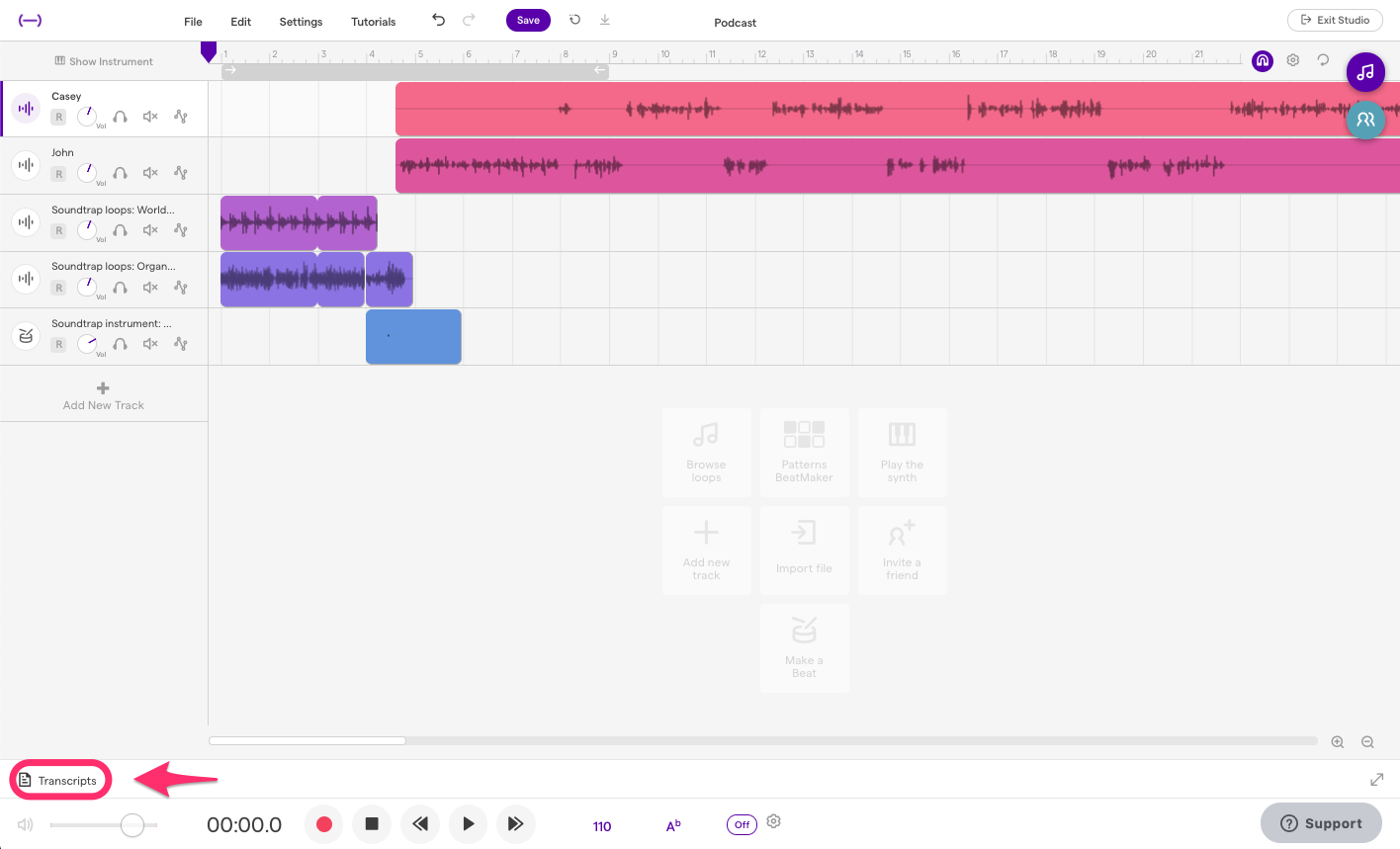
Task: Select the World loops track icon
Action: click(x=27, y=222)
